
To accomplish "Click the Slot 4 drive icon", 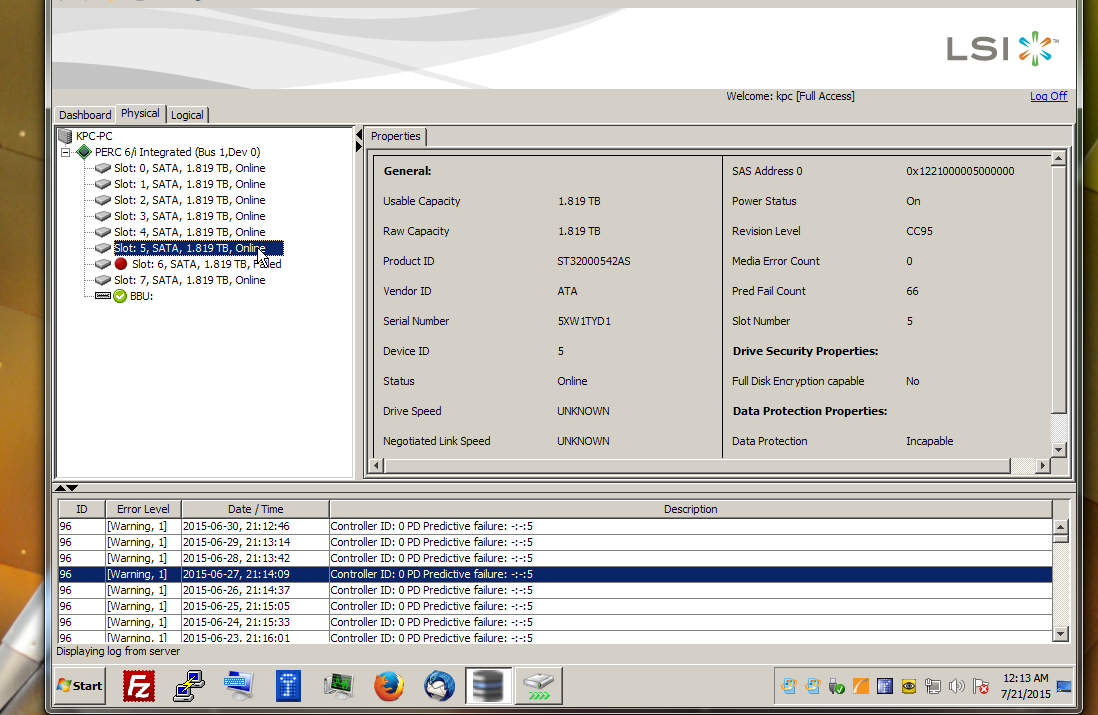I will coord(103,232).
